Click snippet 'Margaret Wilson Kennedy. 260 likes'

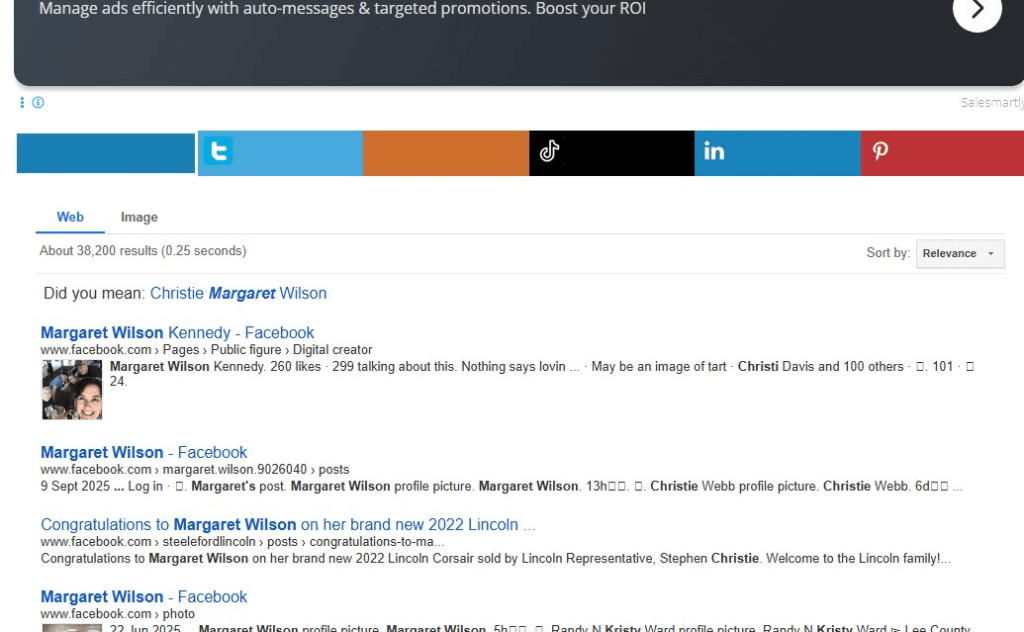pyautogui.click(x=542, y=373)
